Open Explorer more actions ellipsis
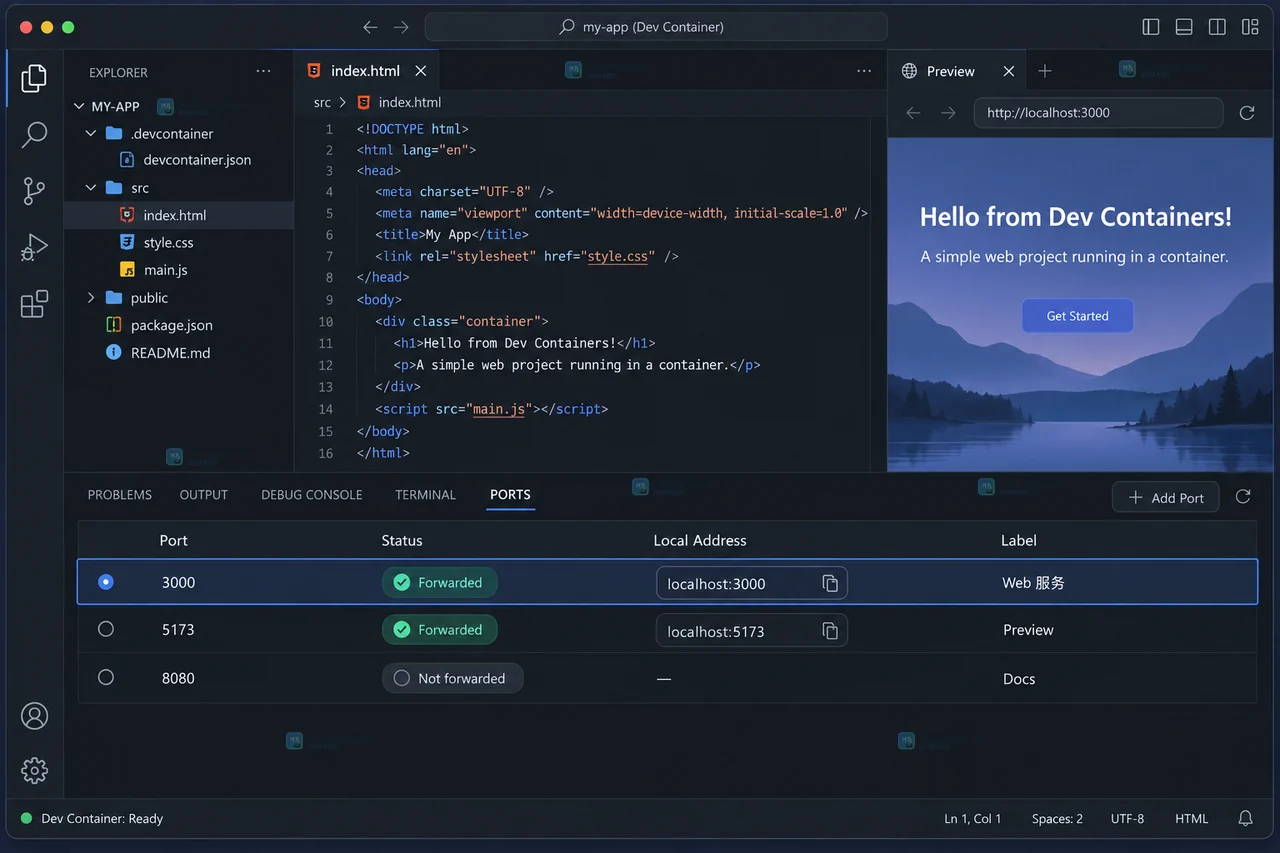Viewport: 1280px width, 853px height. click(263, 71)
